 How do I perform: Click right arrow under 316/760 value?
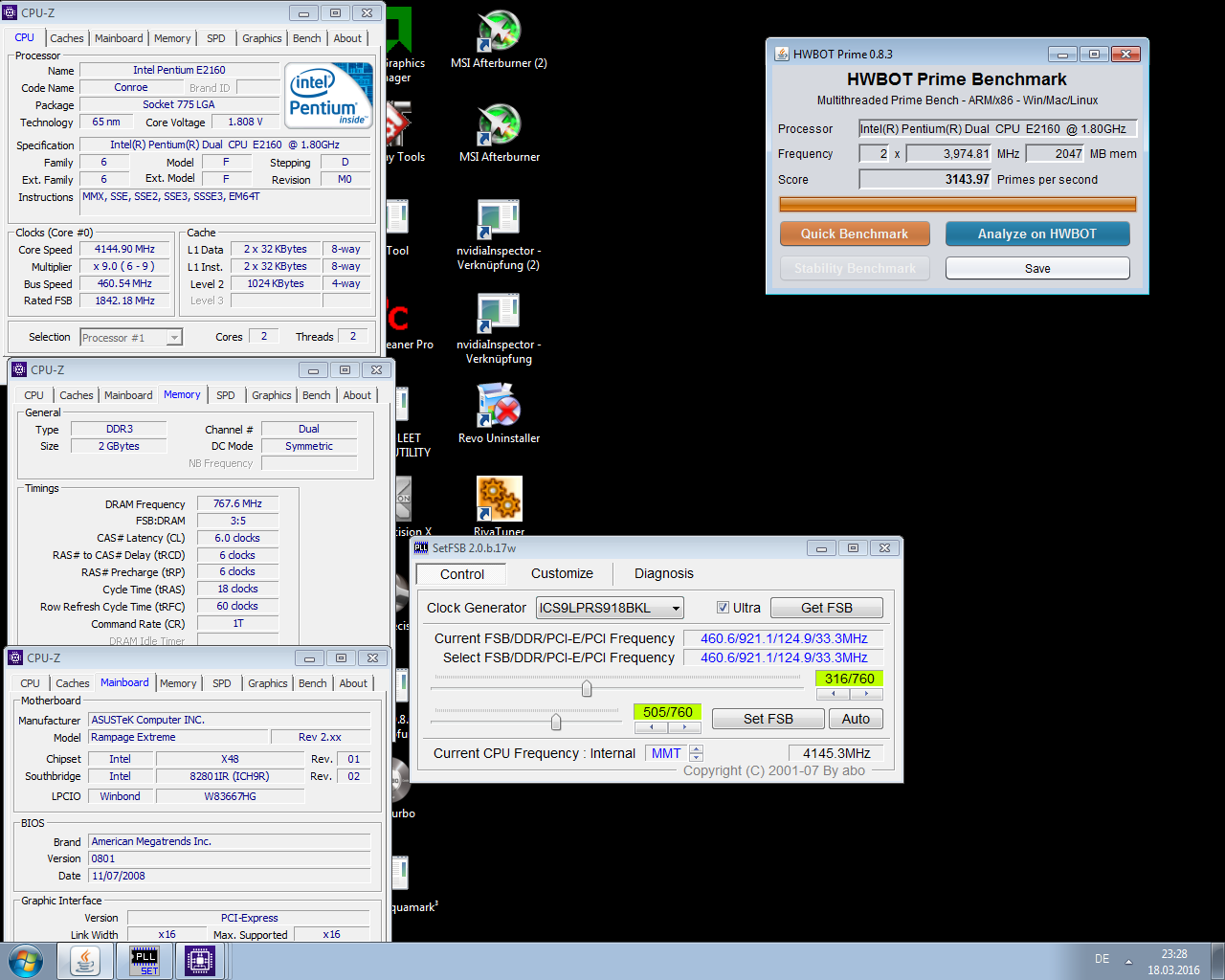(866, 693)
